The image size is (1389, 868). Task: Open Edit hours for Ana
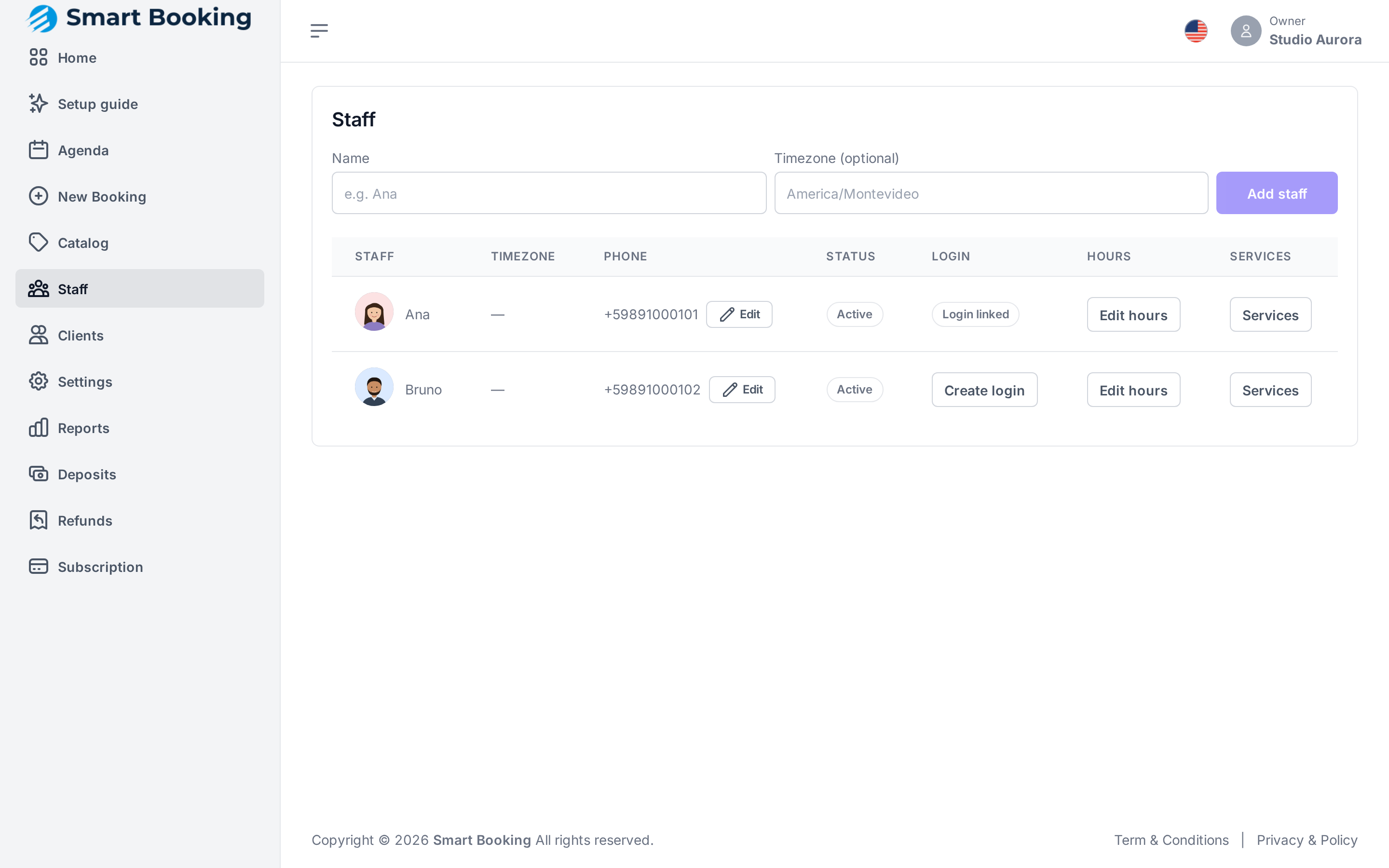point(1133,314)
